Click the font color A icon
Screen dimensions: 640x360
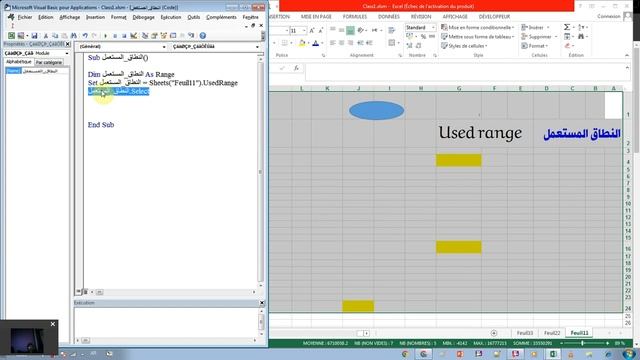[x=316, y=43]
